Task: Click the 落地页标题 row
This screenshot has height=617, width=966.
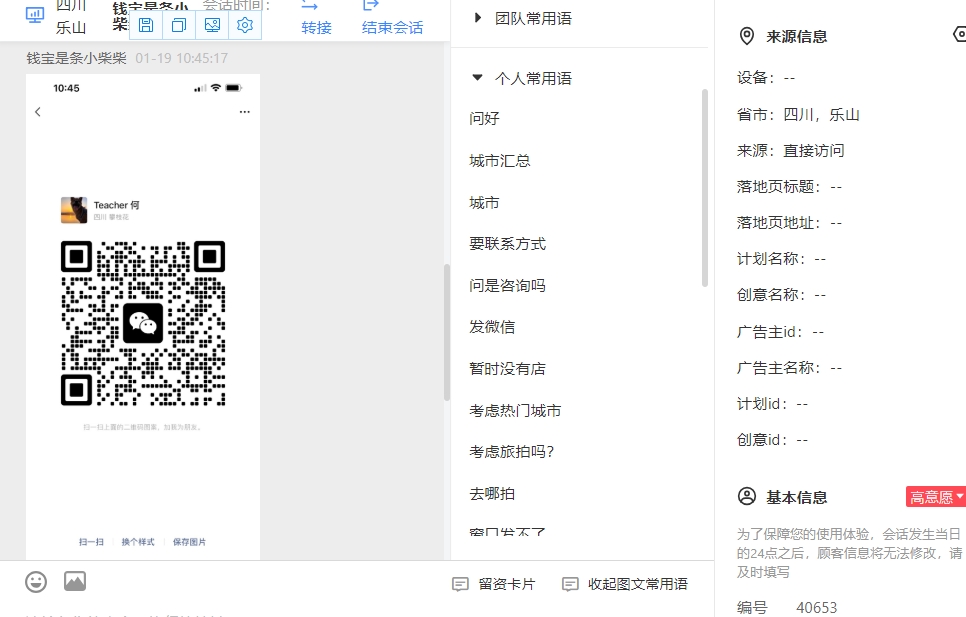Action: click(x=790, y=187)
